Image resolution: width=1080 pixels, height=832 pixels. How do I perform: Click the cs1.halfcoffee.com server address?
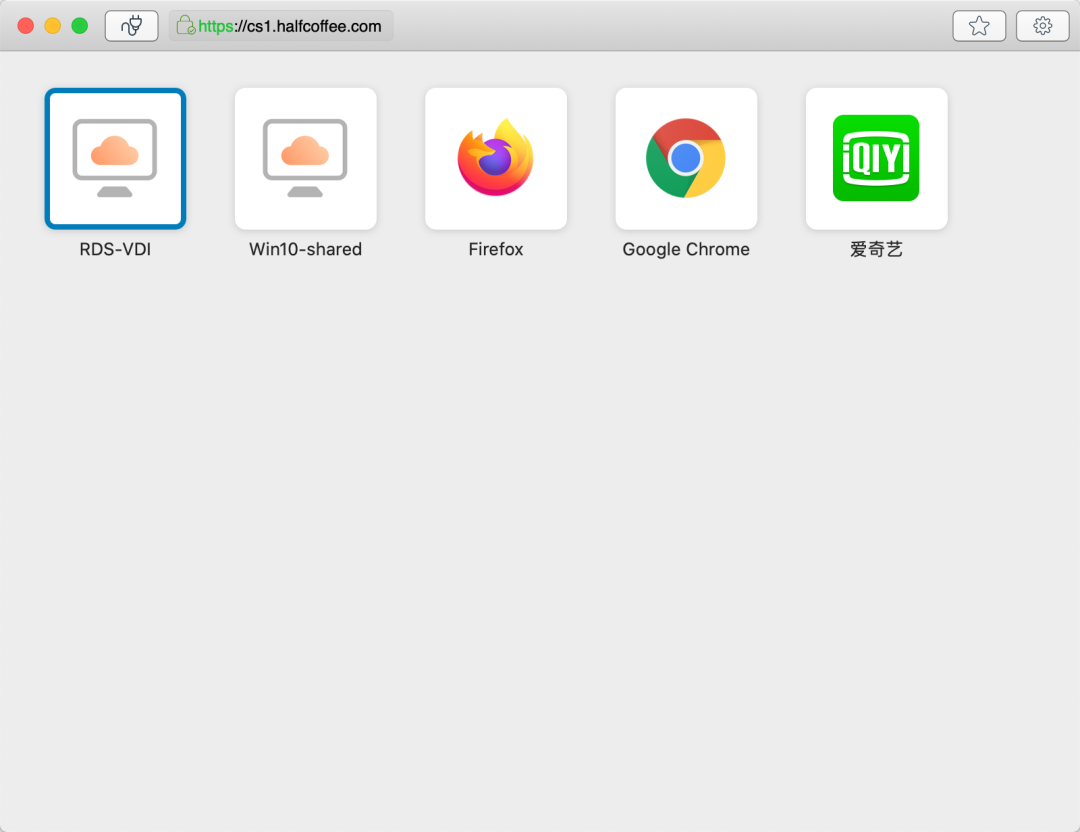point(290,26)
